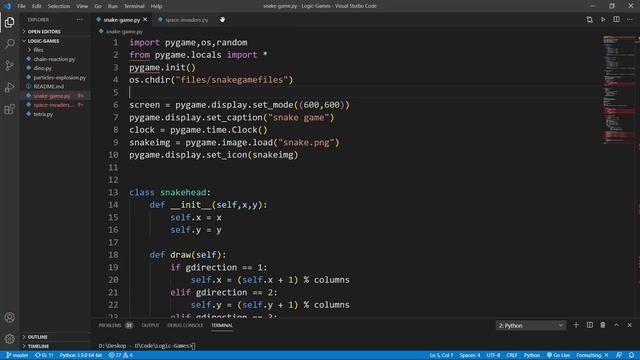
Task: Run Python file with play icon
Action: [603, 20]
